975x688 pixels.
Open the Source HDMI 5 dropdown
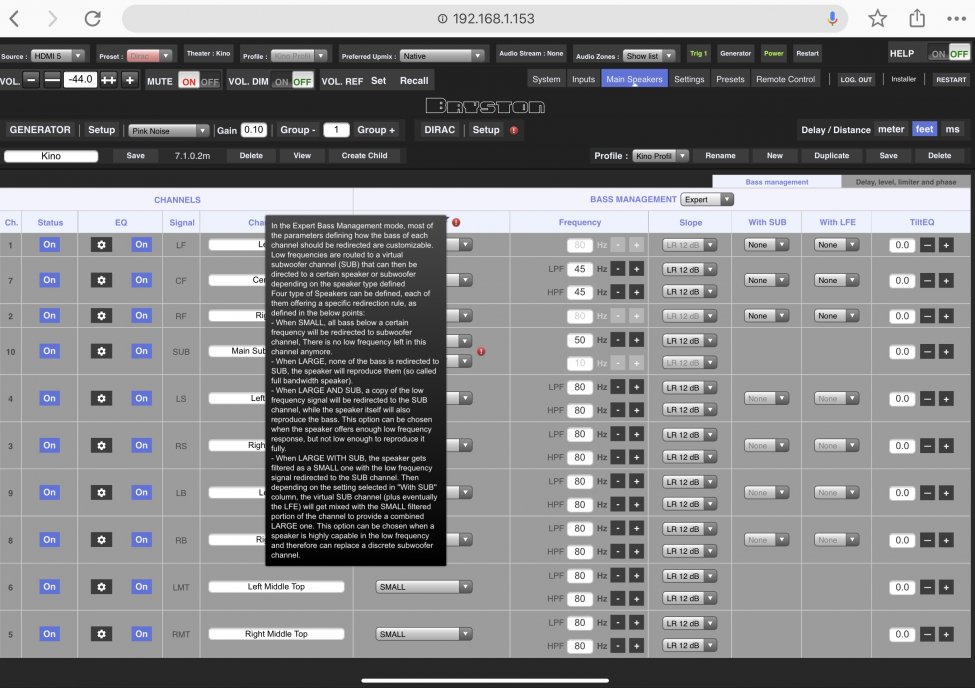(x=59, y=55)
